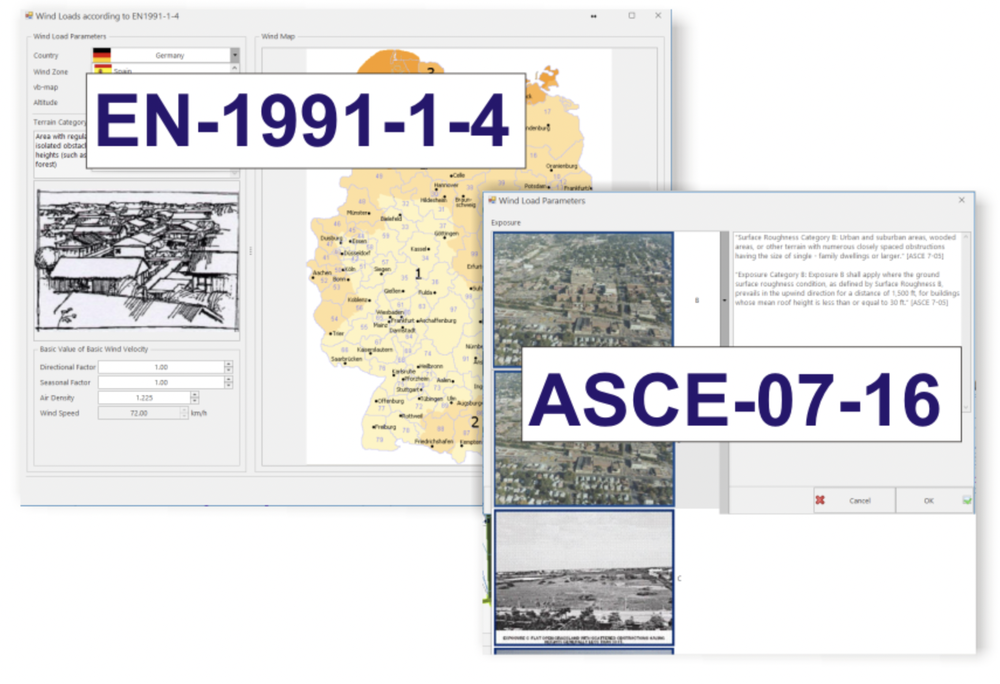Decrease Seasonal Factor with down stepper
The image size is (1000, 684).
(228, 386)
